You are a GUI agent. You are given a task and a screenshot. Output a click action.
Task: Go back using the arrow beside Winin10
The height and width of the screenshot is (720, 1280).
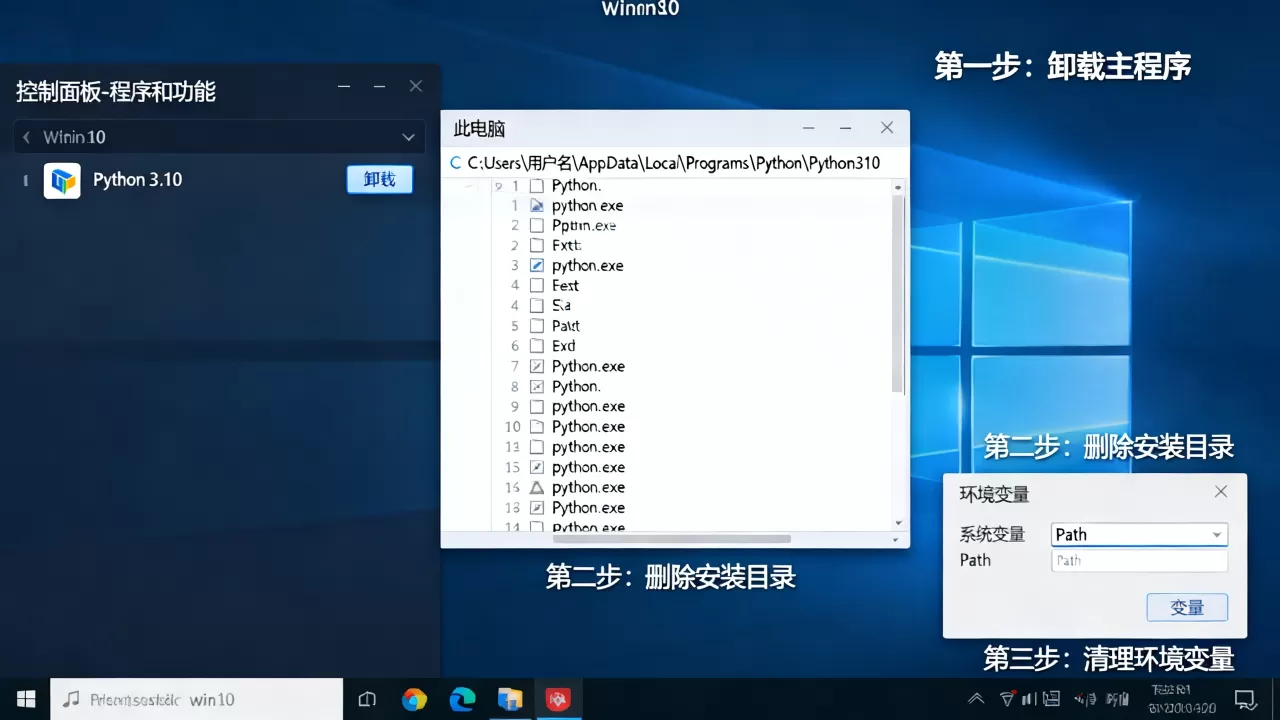coord(26,137)
